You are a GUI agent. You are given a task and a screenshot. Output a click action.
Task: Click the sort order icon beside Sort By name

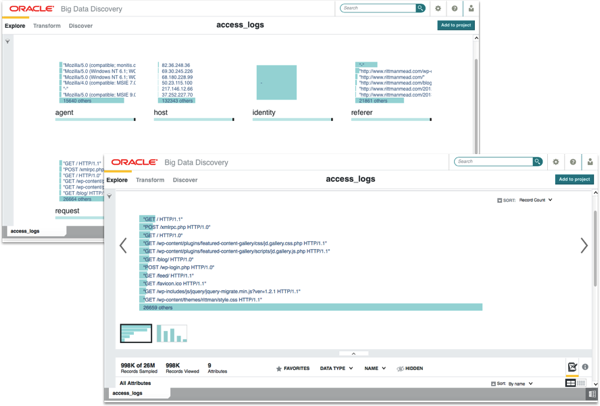[x=493, y=383]
